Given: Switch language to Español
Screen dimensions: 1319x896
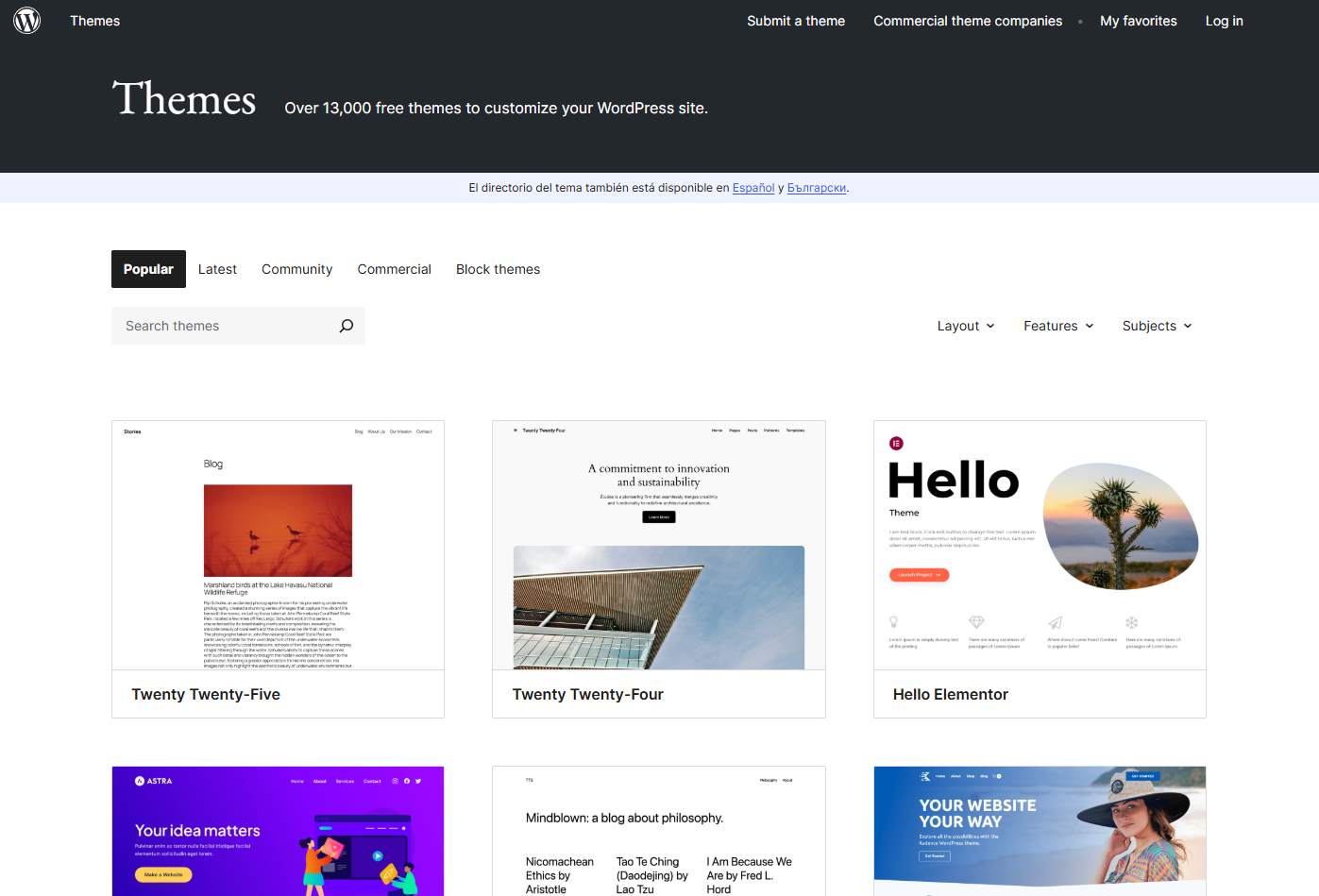Looking at the screenshot, I should pyautogui.click(x=753, y=188).
